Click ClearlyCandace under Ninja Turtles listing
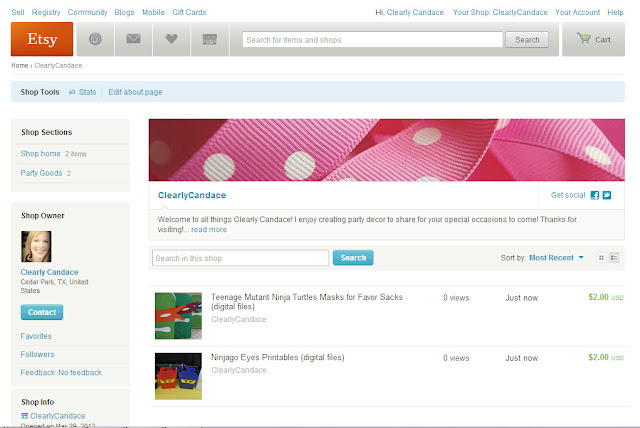 [x=238, y=319]
